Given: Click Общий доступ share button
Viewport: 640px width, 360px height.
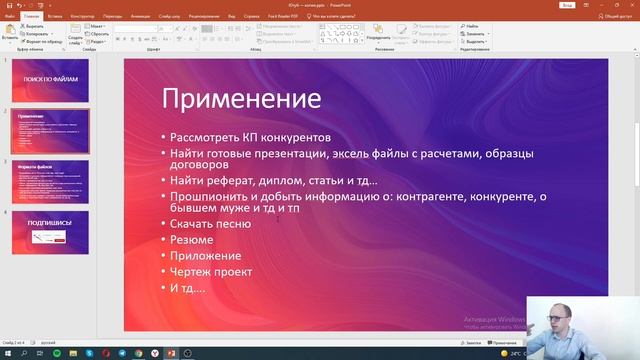Looking at the screenshot, I should tap(615, 16).
